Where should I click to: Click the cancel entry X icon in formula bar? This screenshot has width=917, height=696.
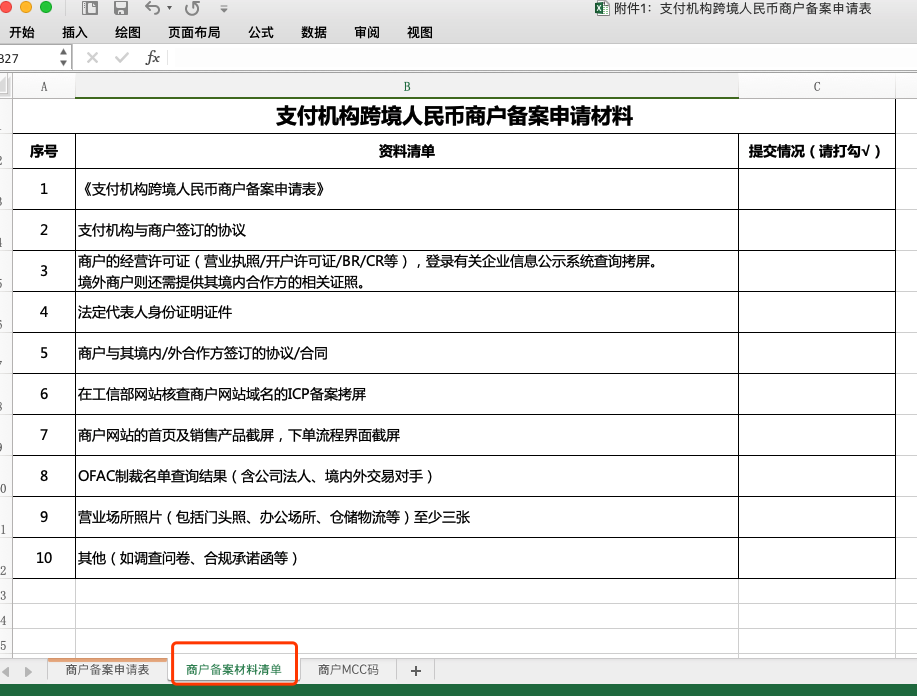pos(92,58)
